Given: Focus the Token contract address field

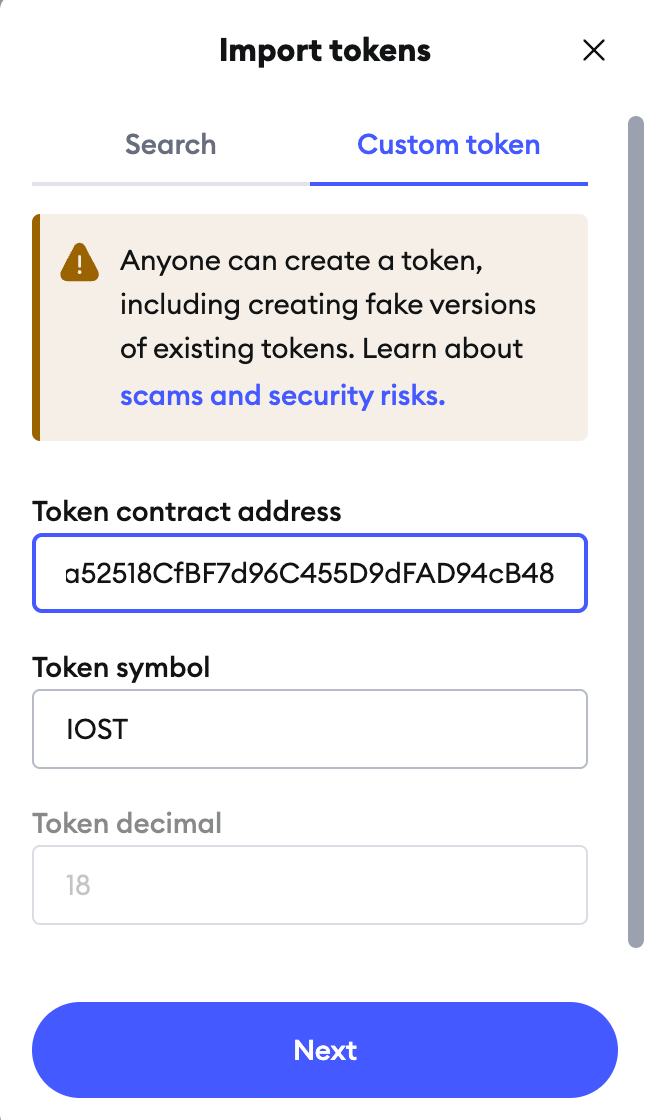Looking at the screenshot, I should 310,573.
